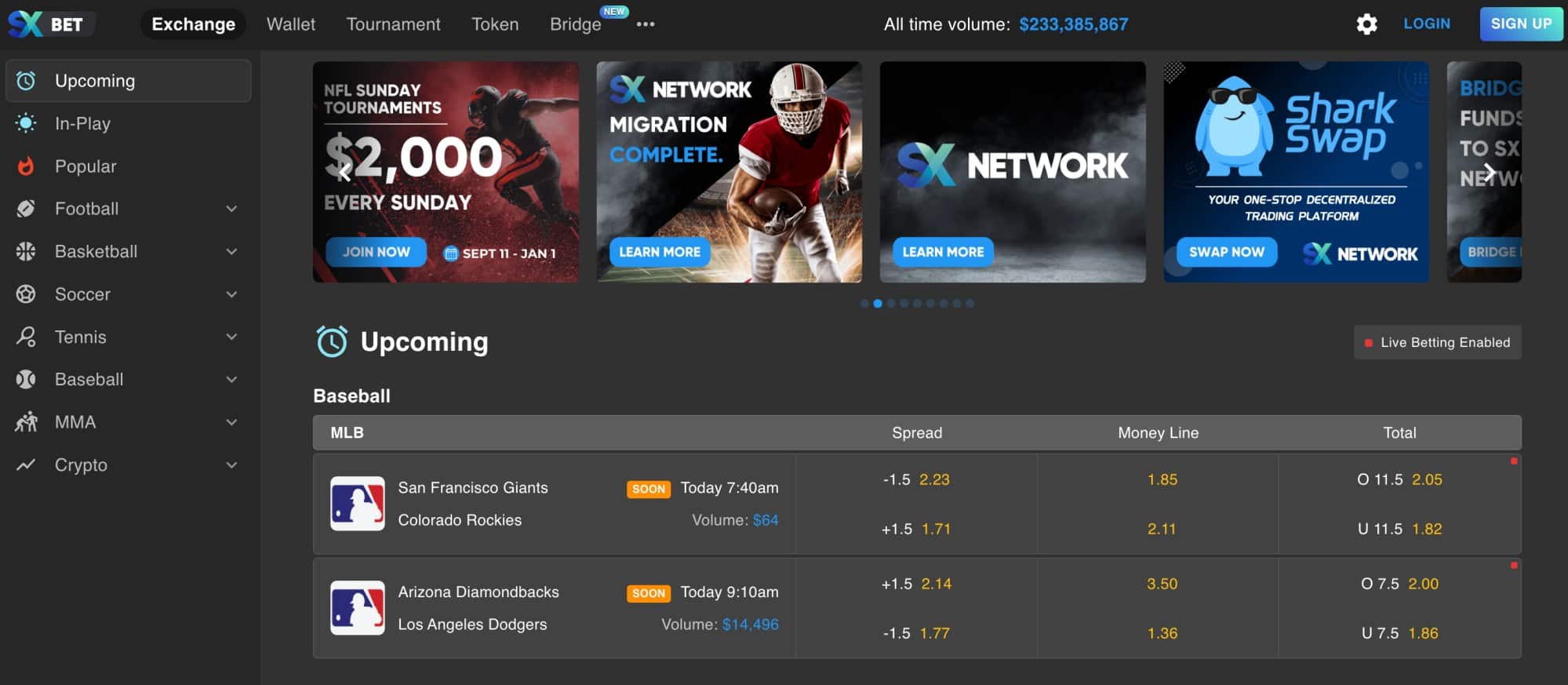Viewport: 1568px width, 685px height.
Task: Expand the Basketball category chevron
Action: 231,251
